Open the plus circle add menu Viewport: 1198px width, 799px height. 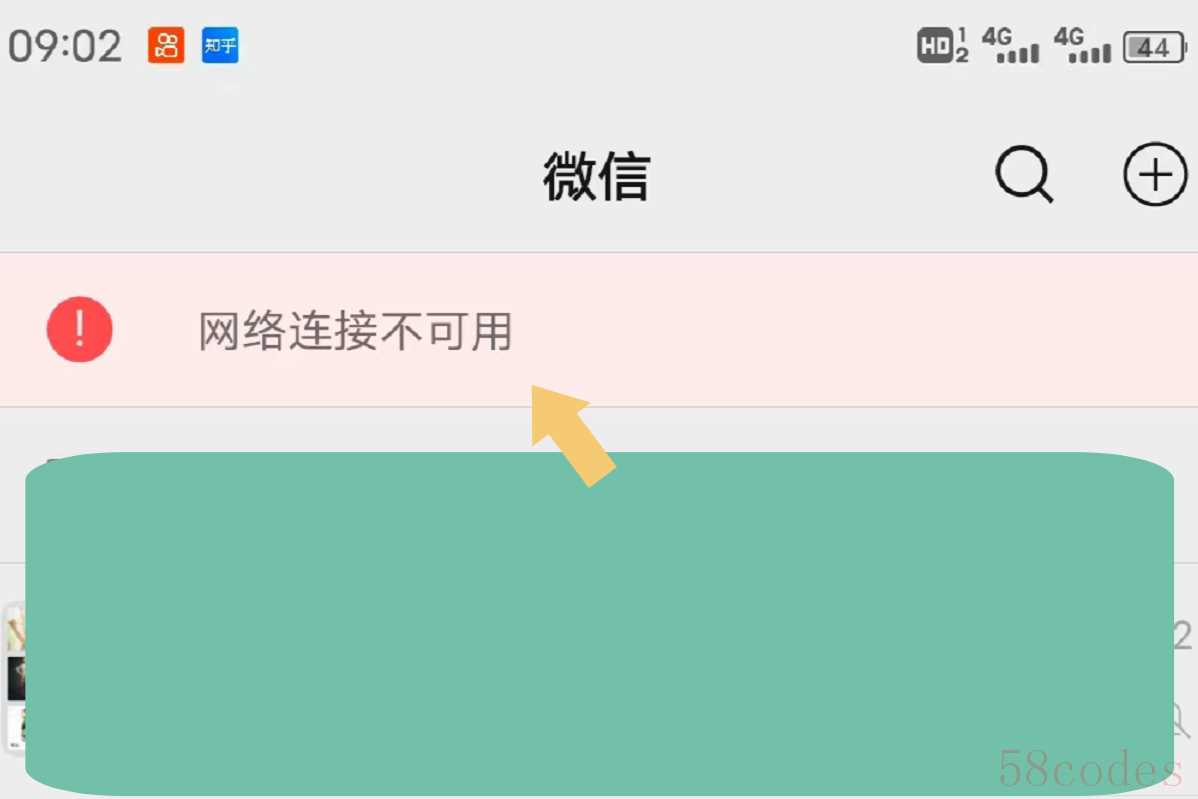pos(1154,174)
